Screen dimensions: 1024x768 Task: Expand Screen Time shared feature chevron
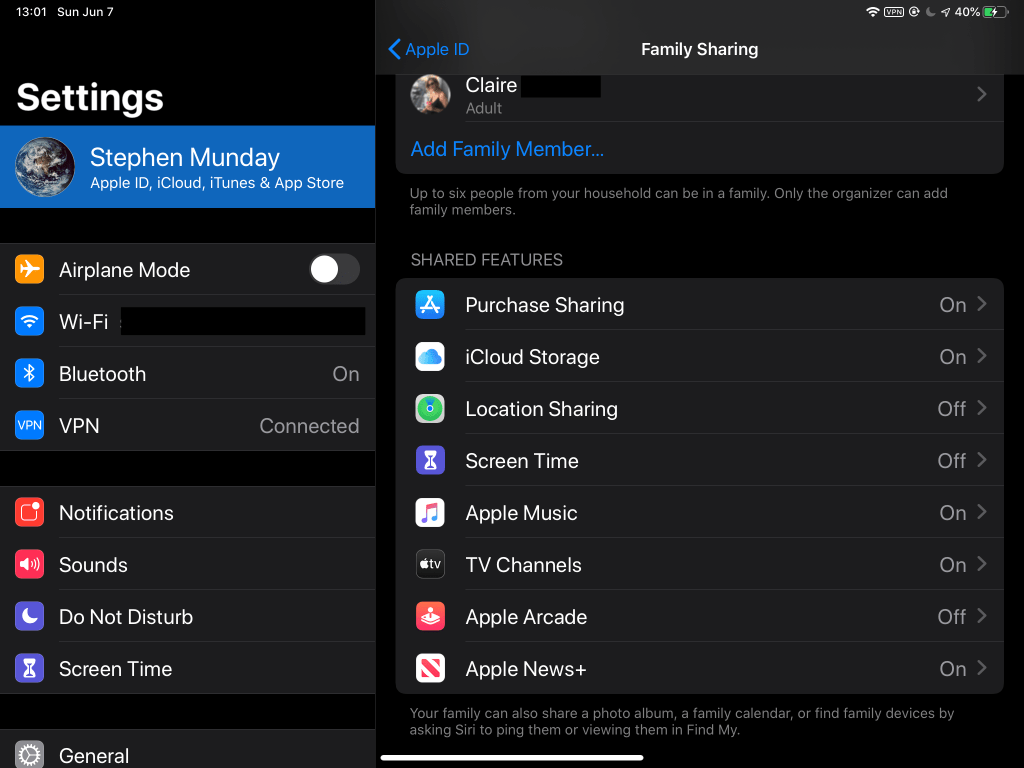982,460
